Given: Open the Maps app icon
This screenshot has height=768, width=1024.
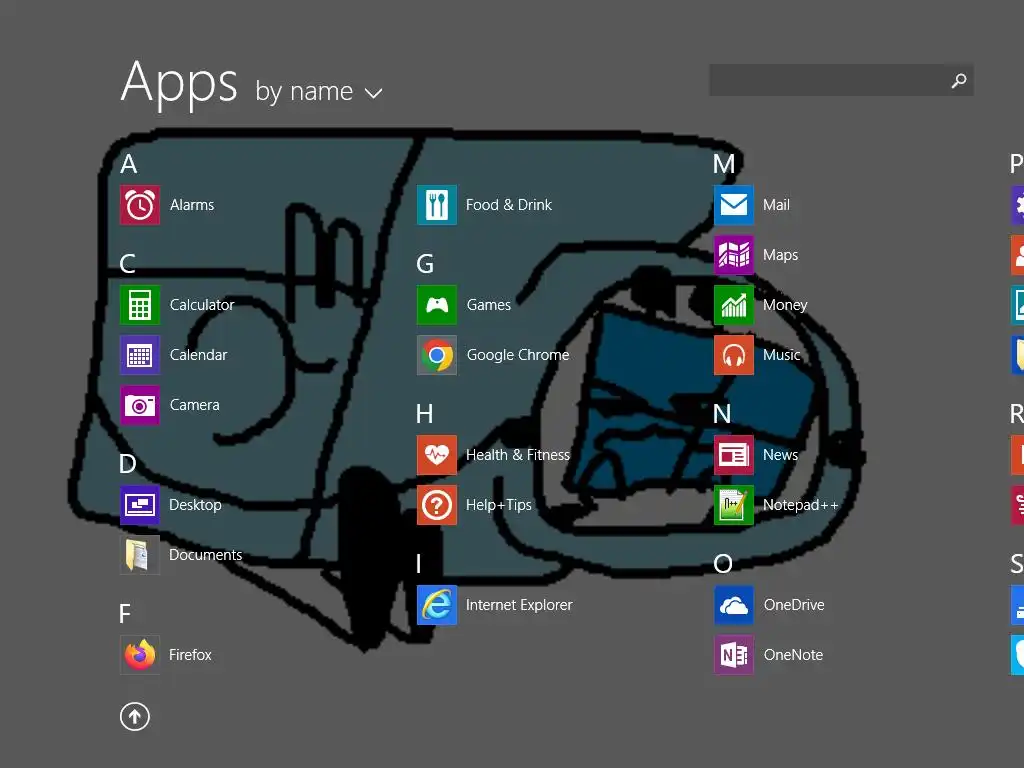Looking at the screenshot, I should coord(734,255).
